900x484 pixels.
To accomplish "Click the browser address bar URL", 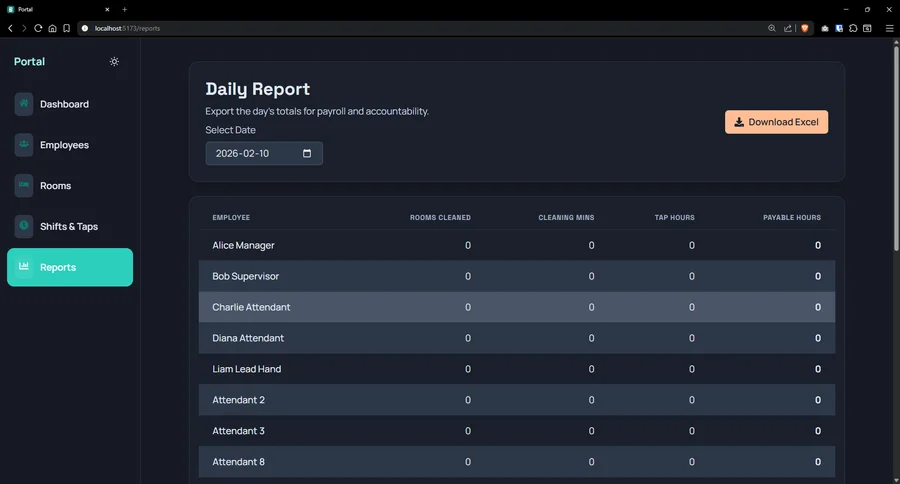I will click(127, 28).
